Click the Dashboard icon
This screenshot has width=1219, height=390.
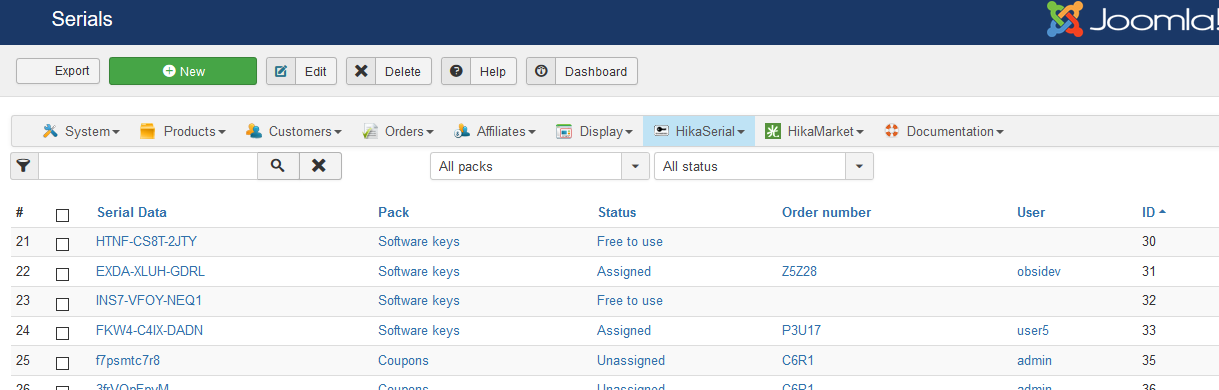coord(541,71)
